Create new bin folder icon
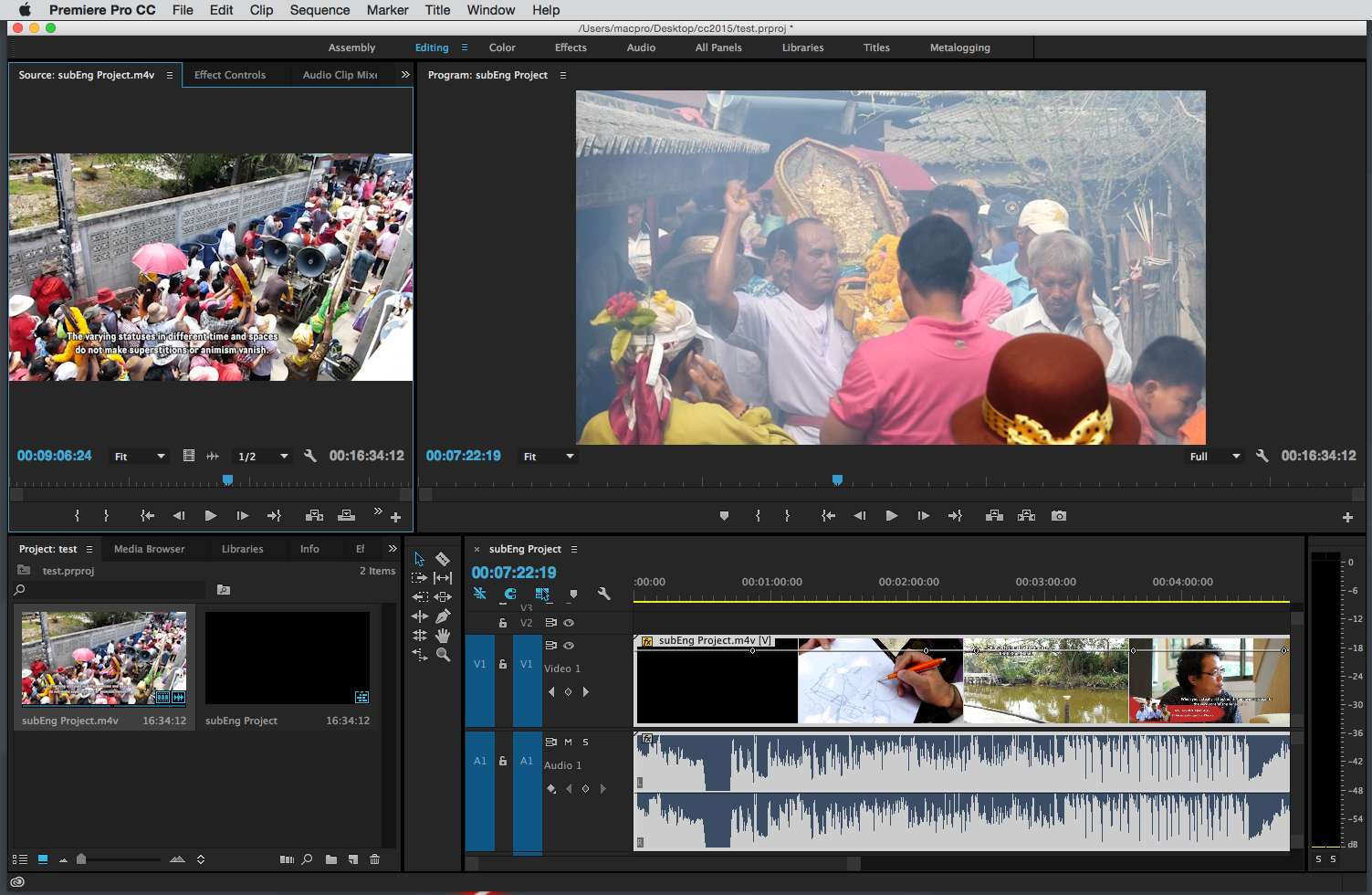The height and width of the screenshot is (895, 1372). 331,859
